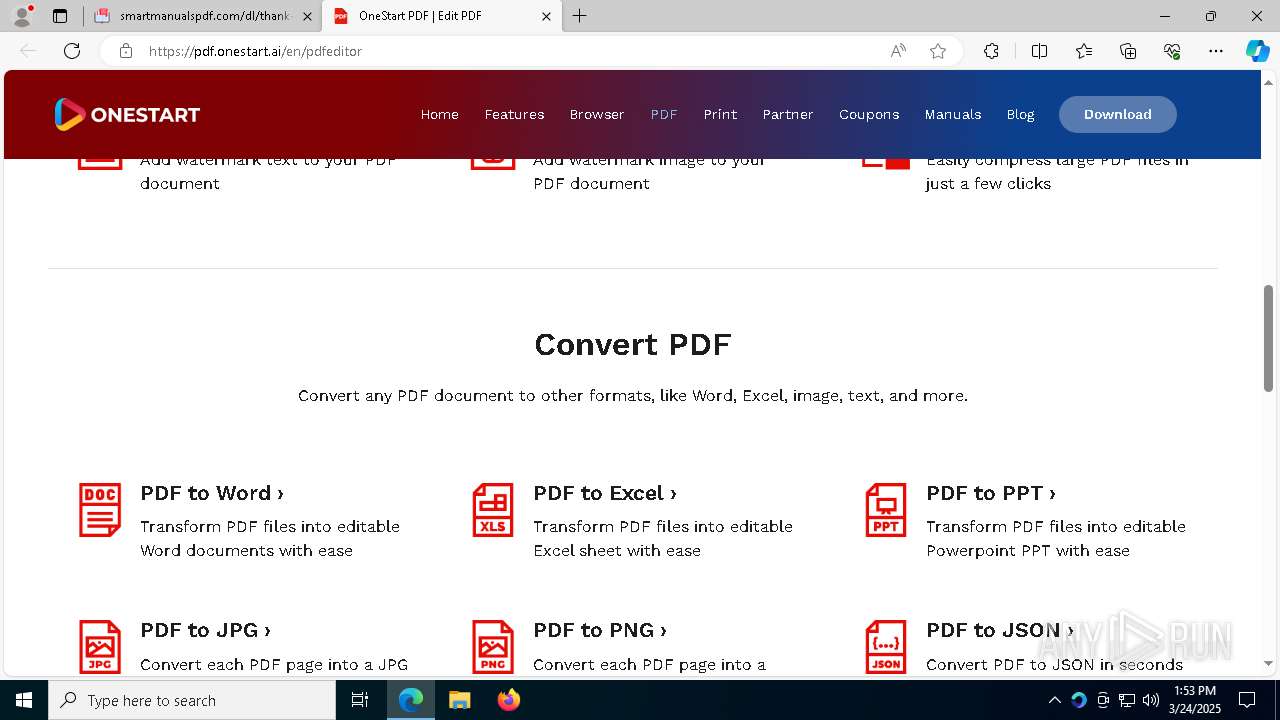
Task: Turn on Read aloud in address bar
Action: click(x=898, y=51)
